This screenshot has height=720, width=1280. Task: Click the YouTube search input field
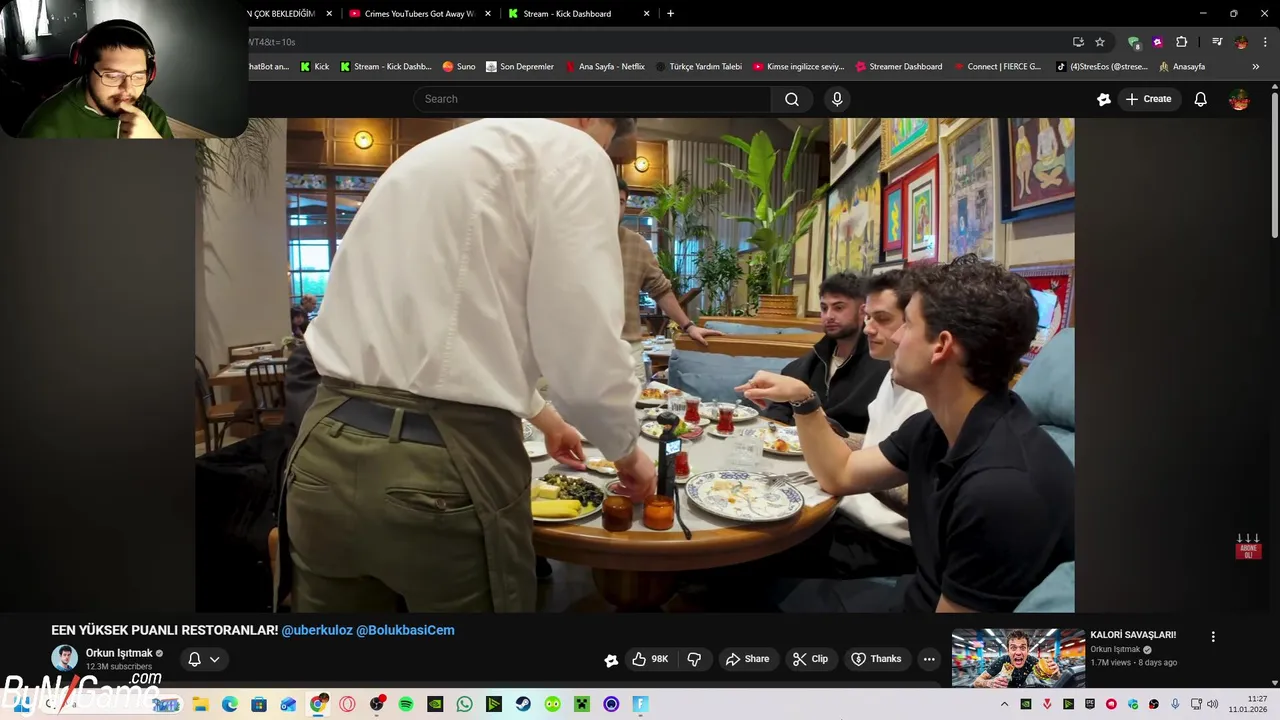point(592,99)
